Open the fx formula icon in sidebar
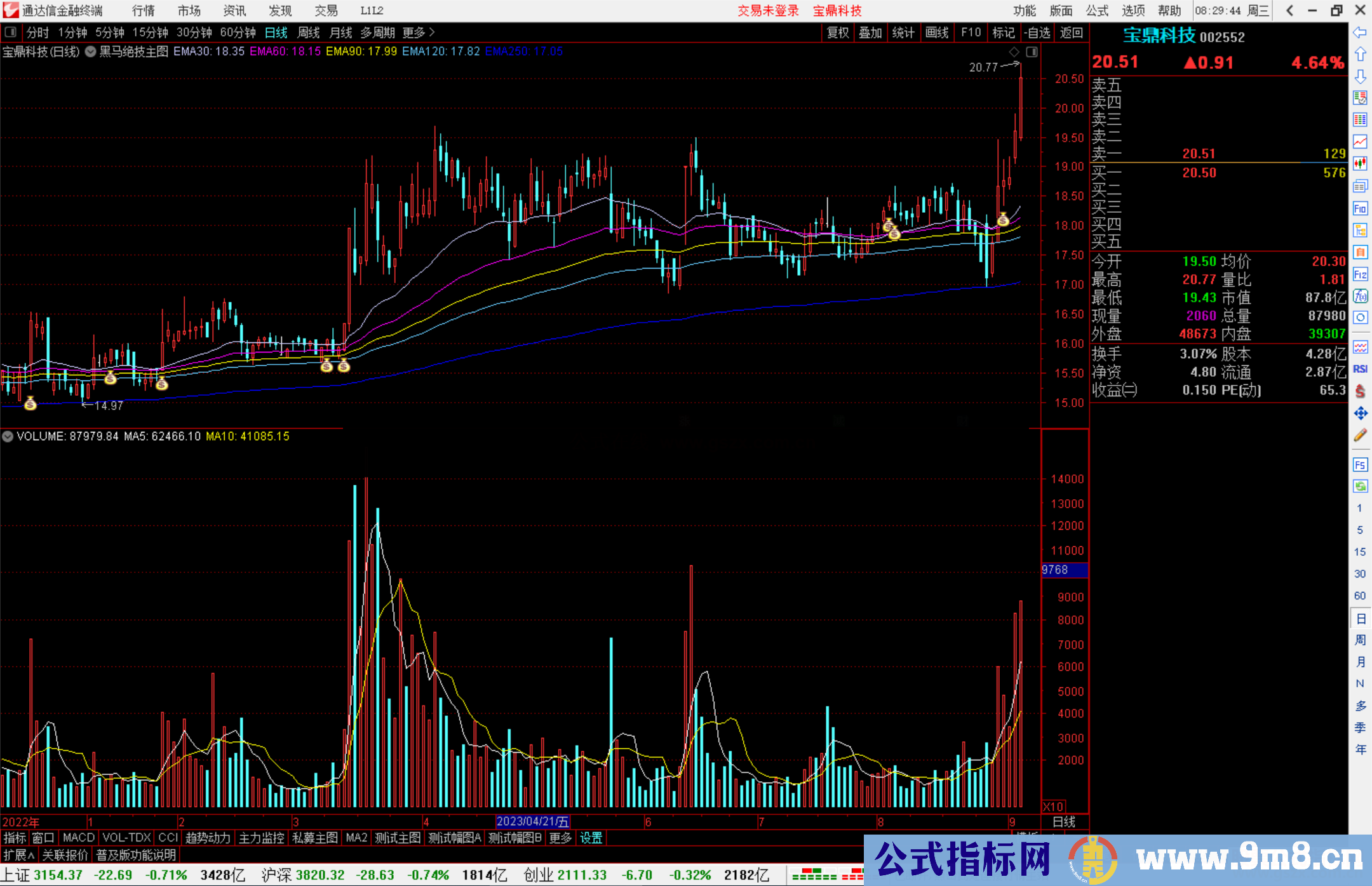Screen dimensions: 1372x886 (x=1360, y=296)
